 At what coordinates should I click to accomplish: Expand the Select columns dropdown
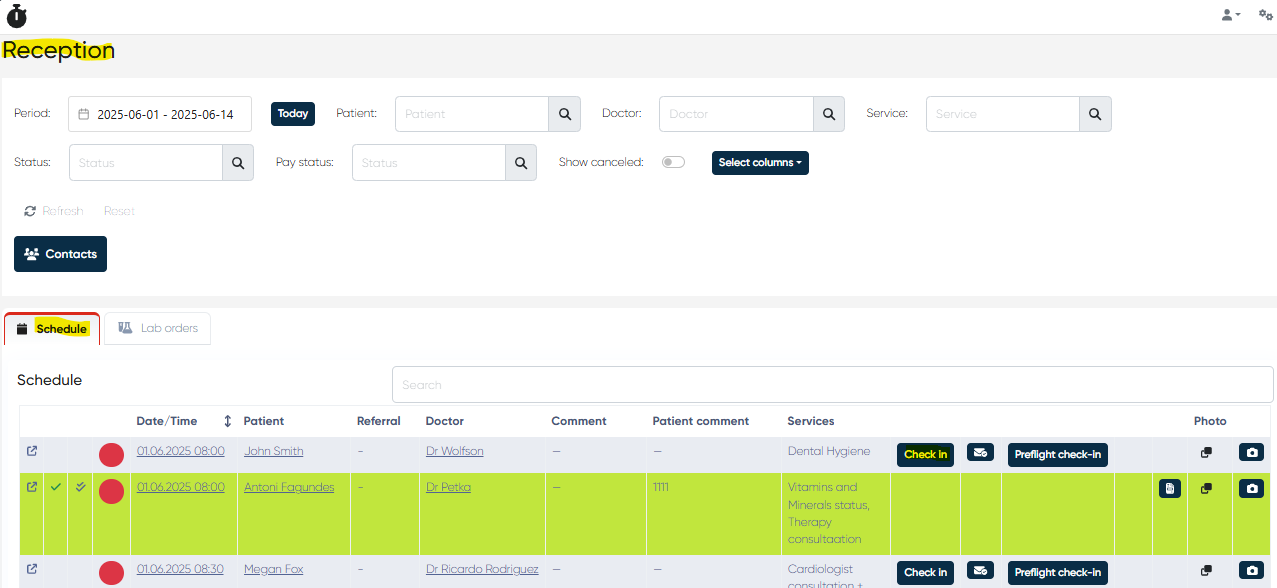point(760,162)
